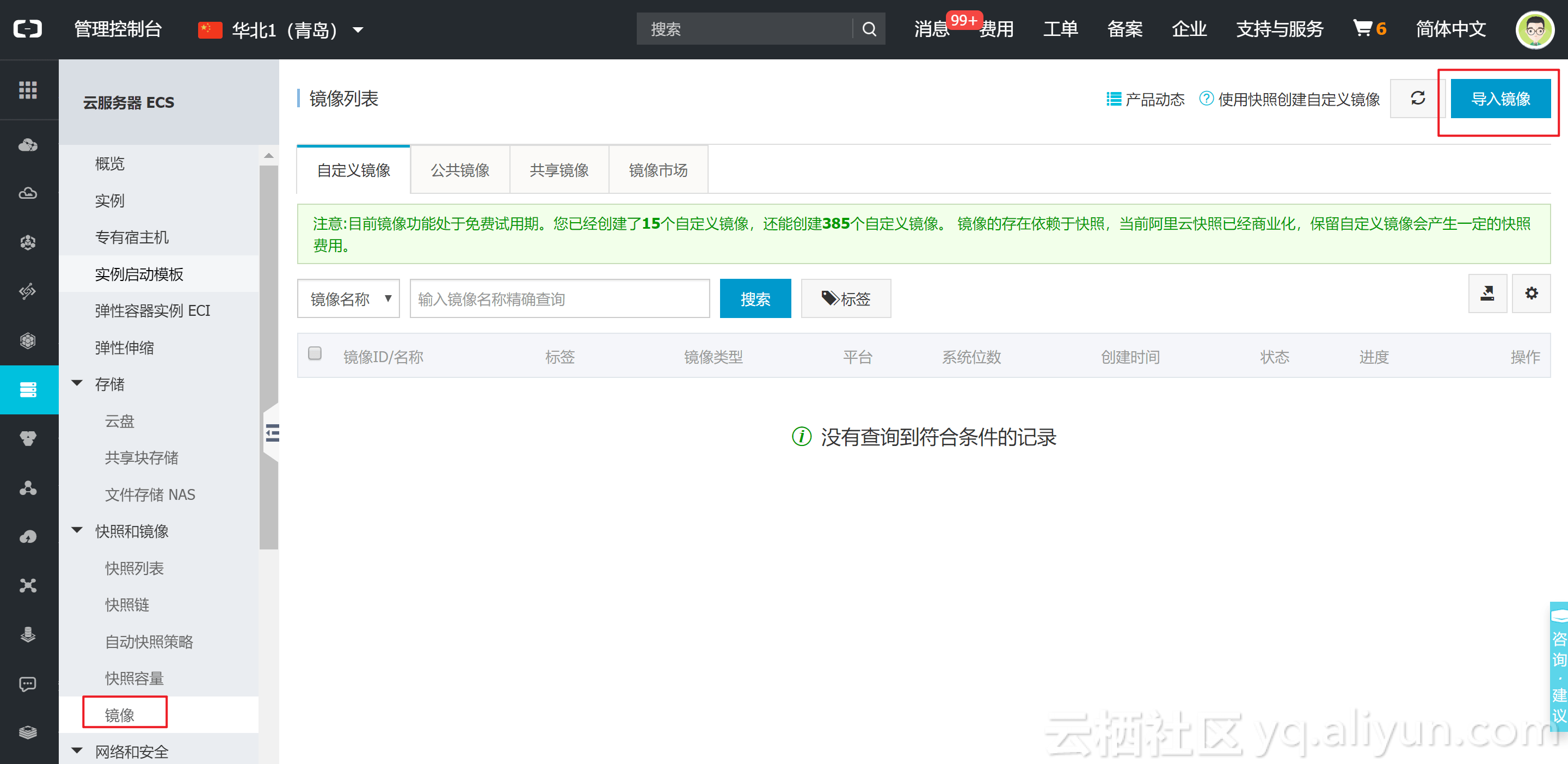The height and width of the screenshot is (764, 1568).
Task: Switch to the 镜像市场 tab
Action: click(657, 170)
